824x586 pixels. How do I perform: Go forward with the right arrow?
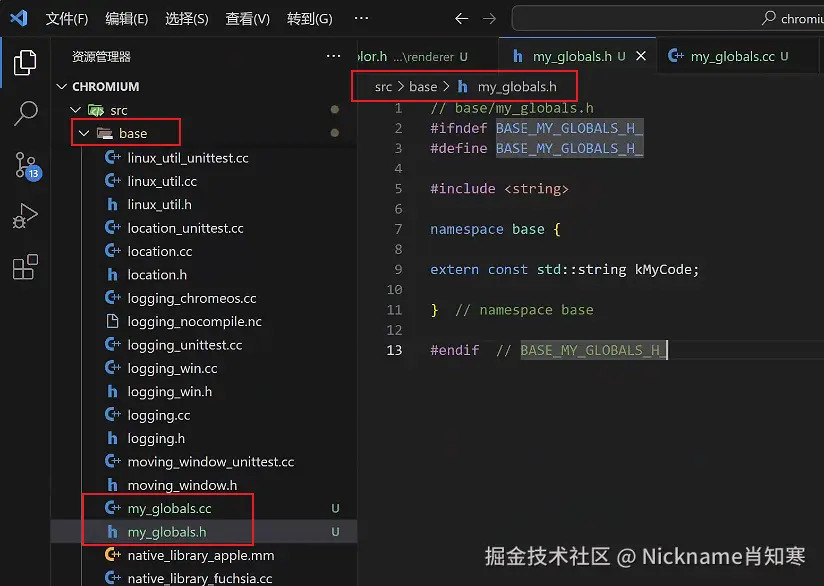[489, 18]
